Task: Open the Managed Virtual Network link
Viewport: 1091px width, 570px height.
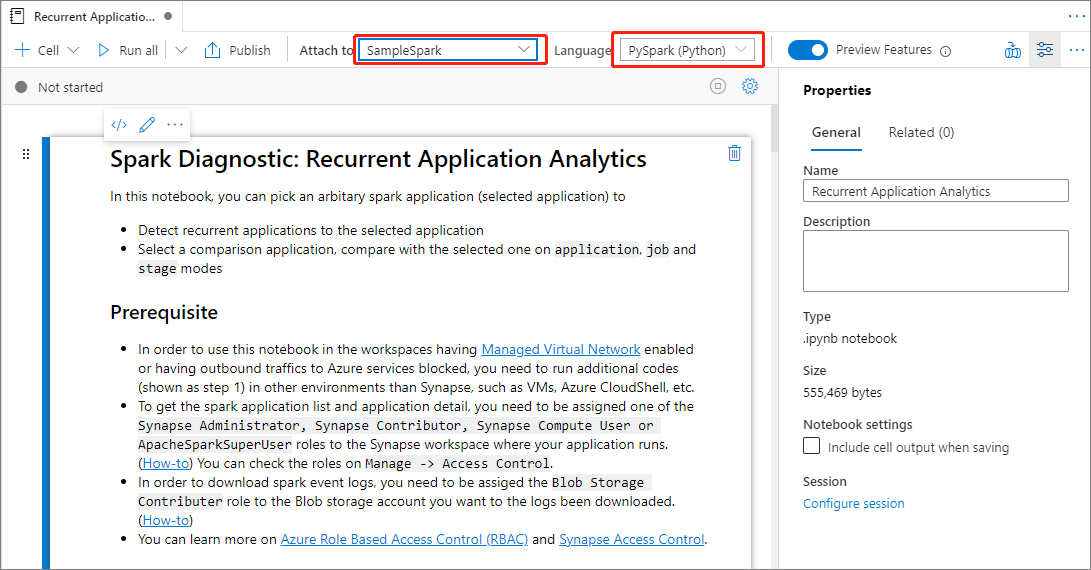Action: coord(560,349)
